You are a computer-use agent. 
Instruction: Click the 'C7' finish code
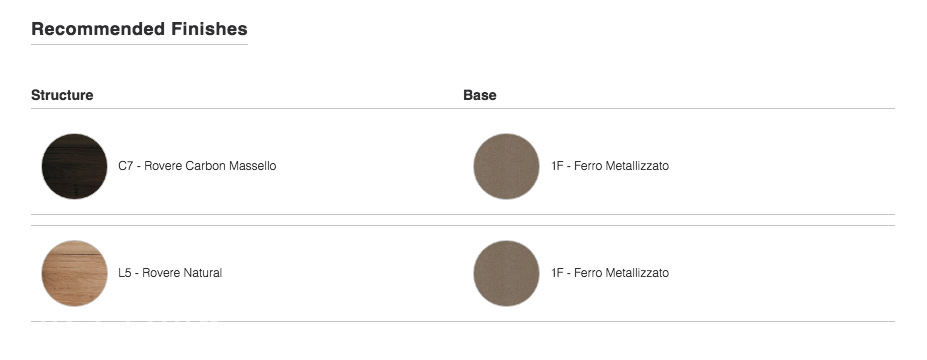click(x=126, y=166)
